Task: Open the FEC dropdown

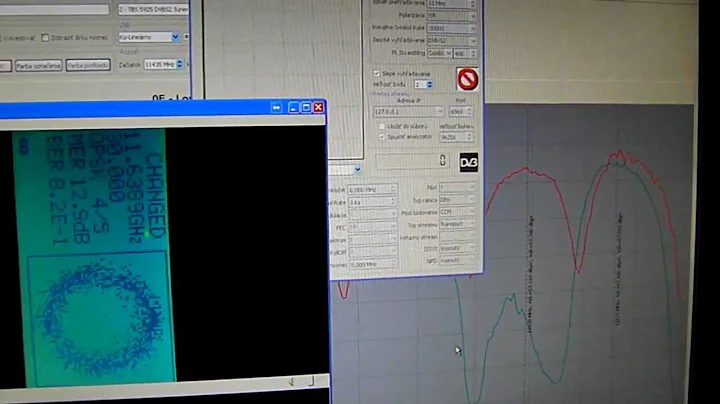Action: 372,227
